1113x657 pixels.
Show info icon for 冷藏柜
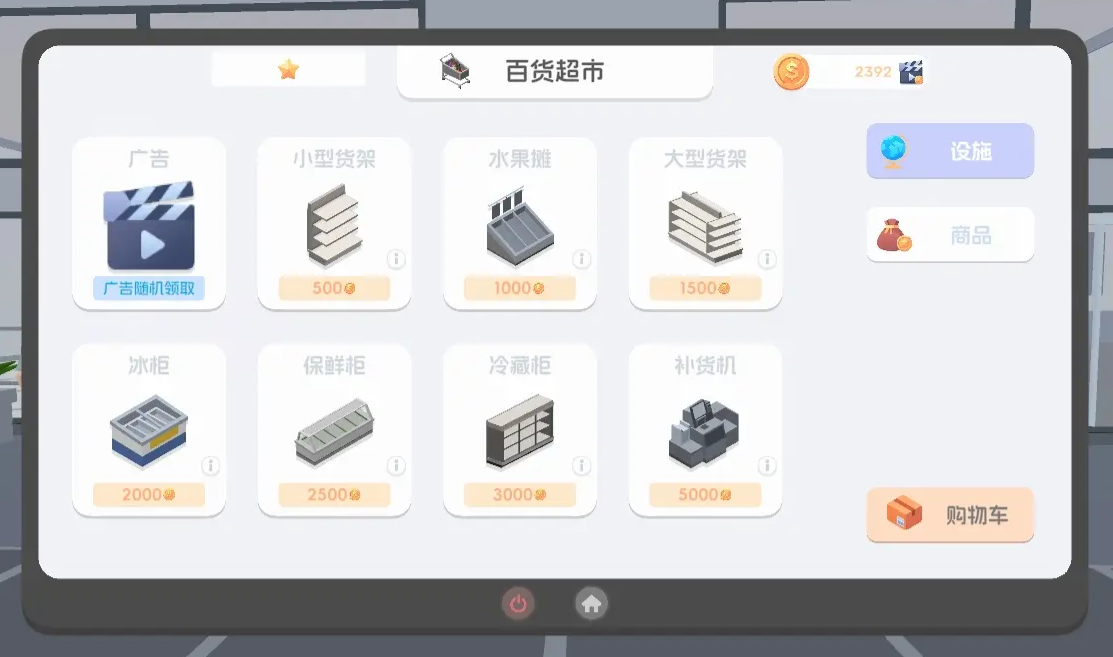[x=581, y=465]
